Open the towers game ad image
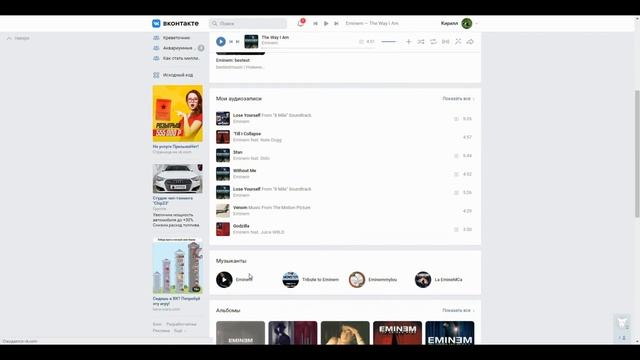Screen dimensions: 640x360 (178, 265)
